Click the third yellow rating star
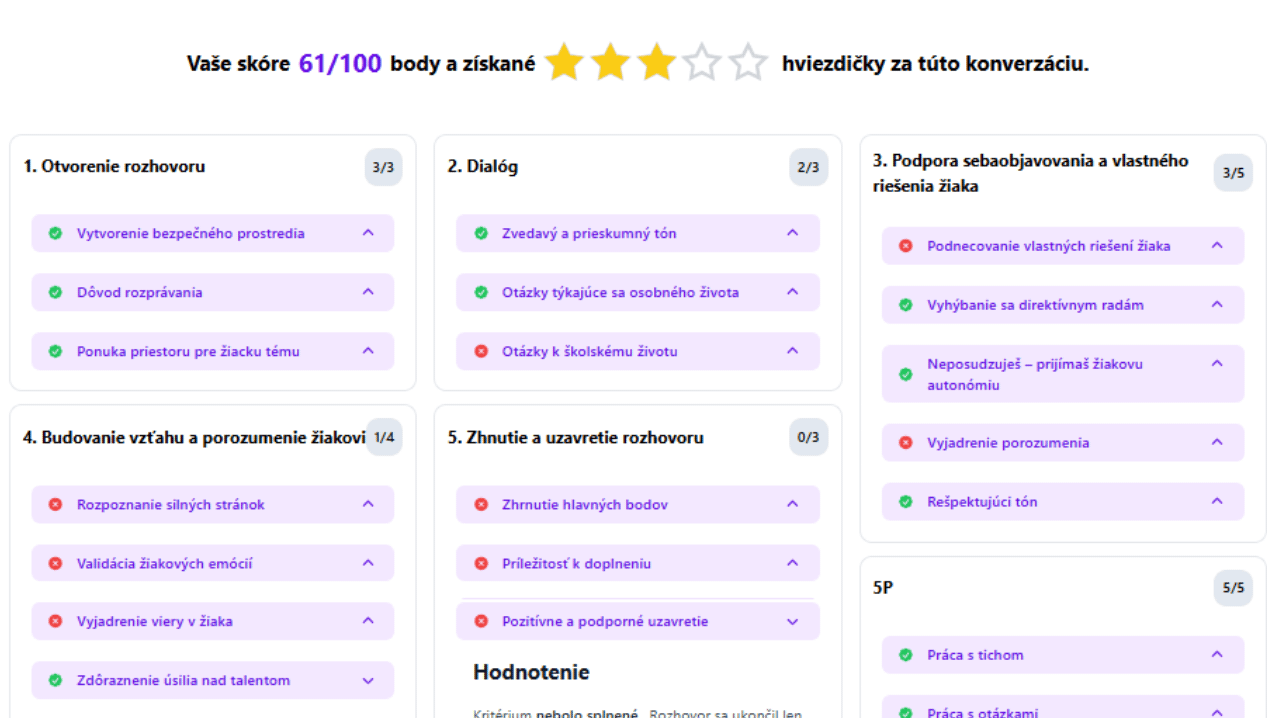1267x718 pixels. click(656, 63)
